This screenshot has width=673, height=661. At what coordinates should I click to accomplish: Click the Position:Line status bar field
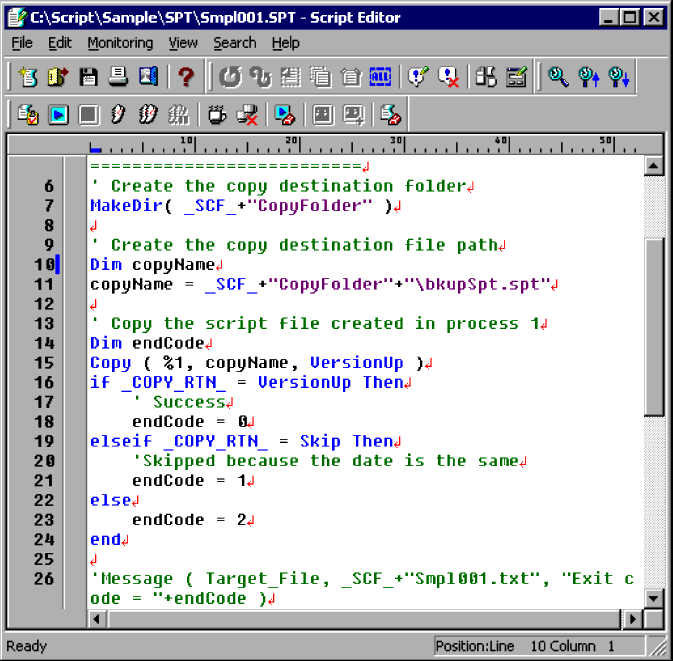point(539,646)
